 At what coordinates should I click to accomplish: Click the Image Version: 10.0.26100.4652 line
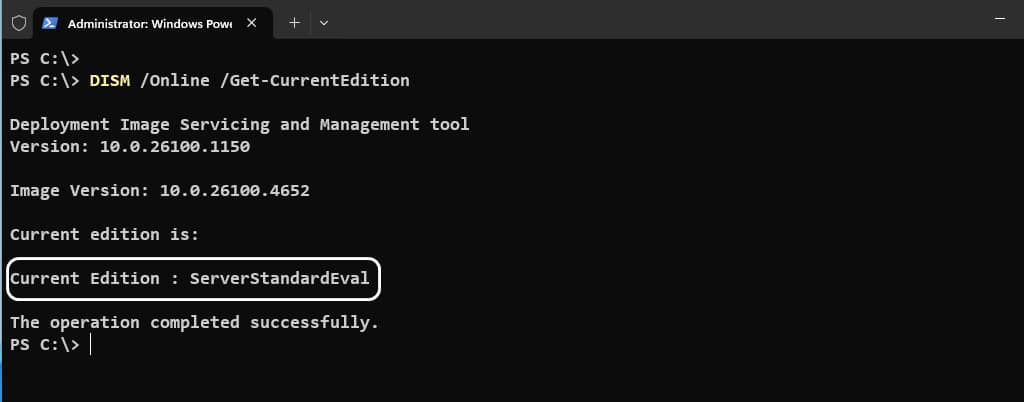point(160,191)
